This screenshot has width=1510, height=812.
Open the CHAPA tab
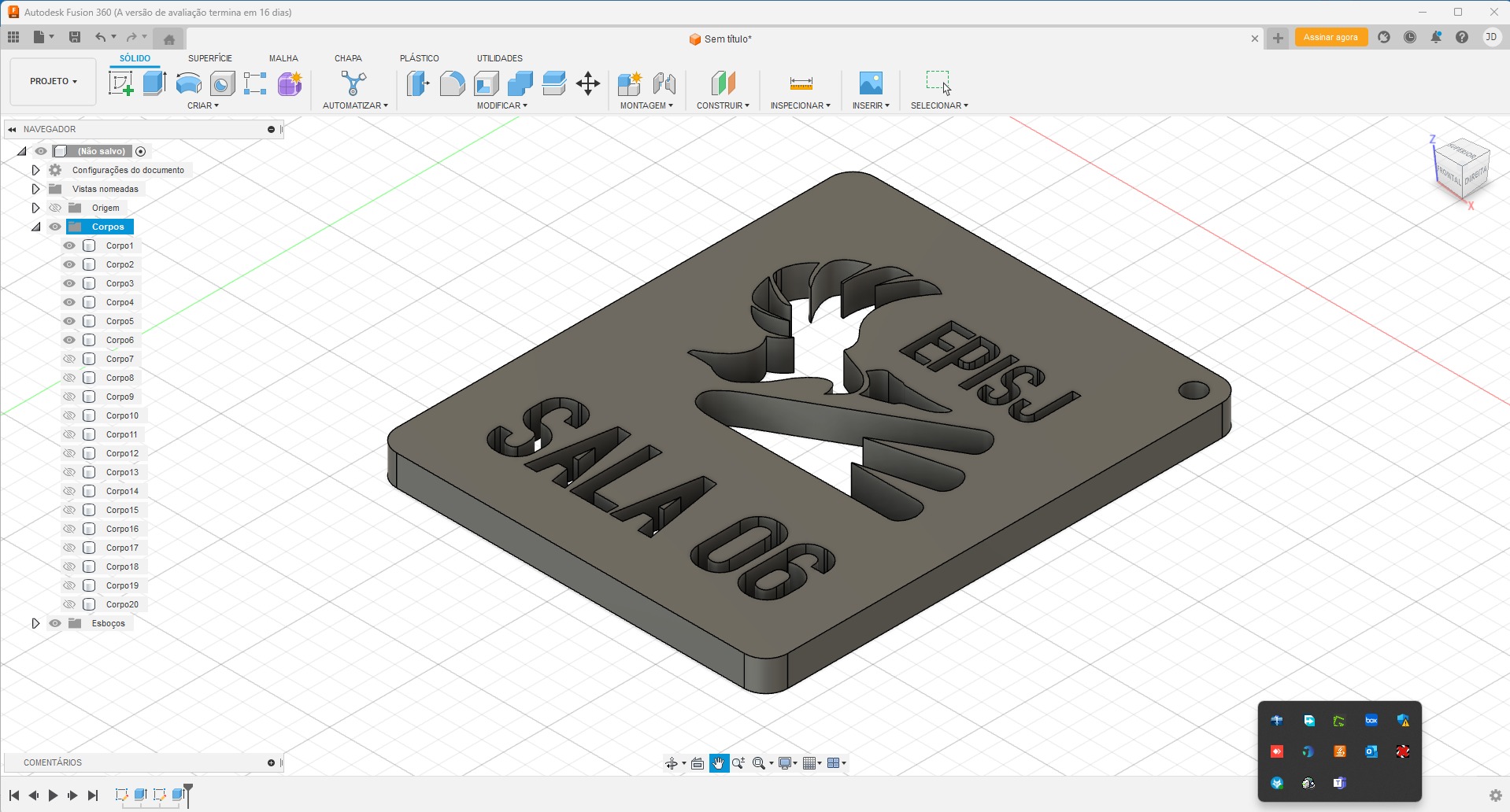click(348, 58)
